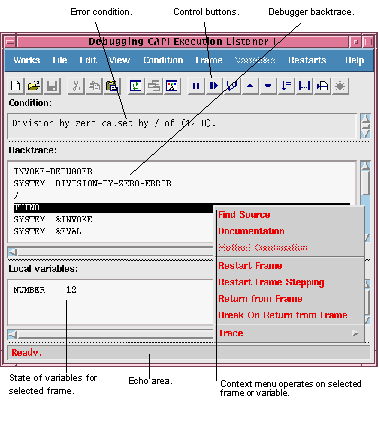Click up arrow of Backtrace vertical scrollbar
The width and height of the screenshot is (379, 428).
[366, 166]
